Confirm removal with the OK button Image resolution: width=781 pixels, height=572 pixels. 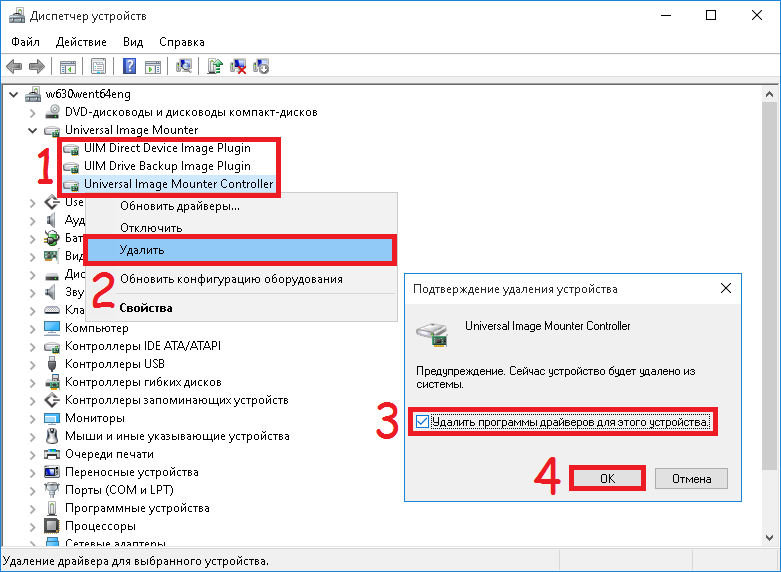pos(607,478)
